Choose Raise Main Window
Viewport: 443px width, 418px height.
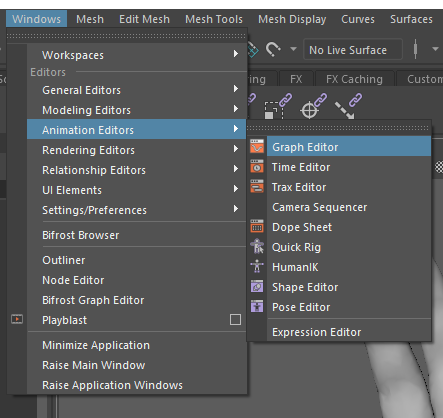[x=136, y=365]
